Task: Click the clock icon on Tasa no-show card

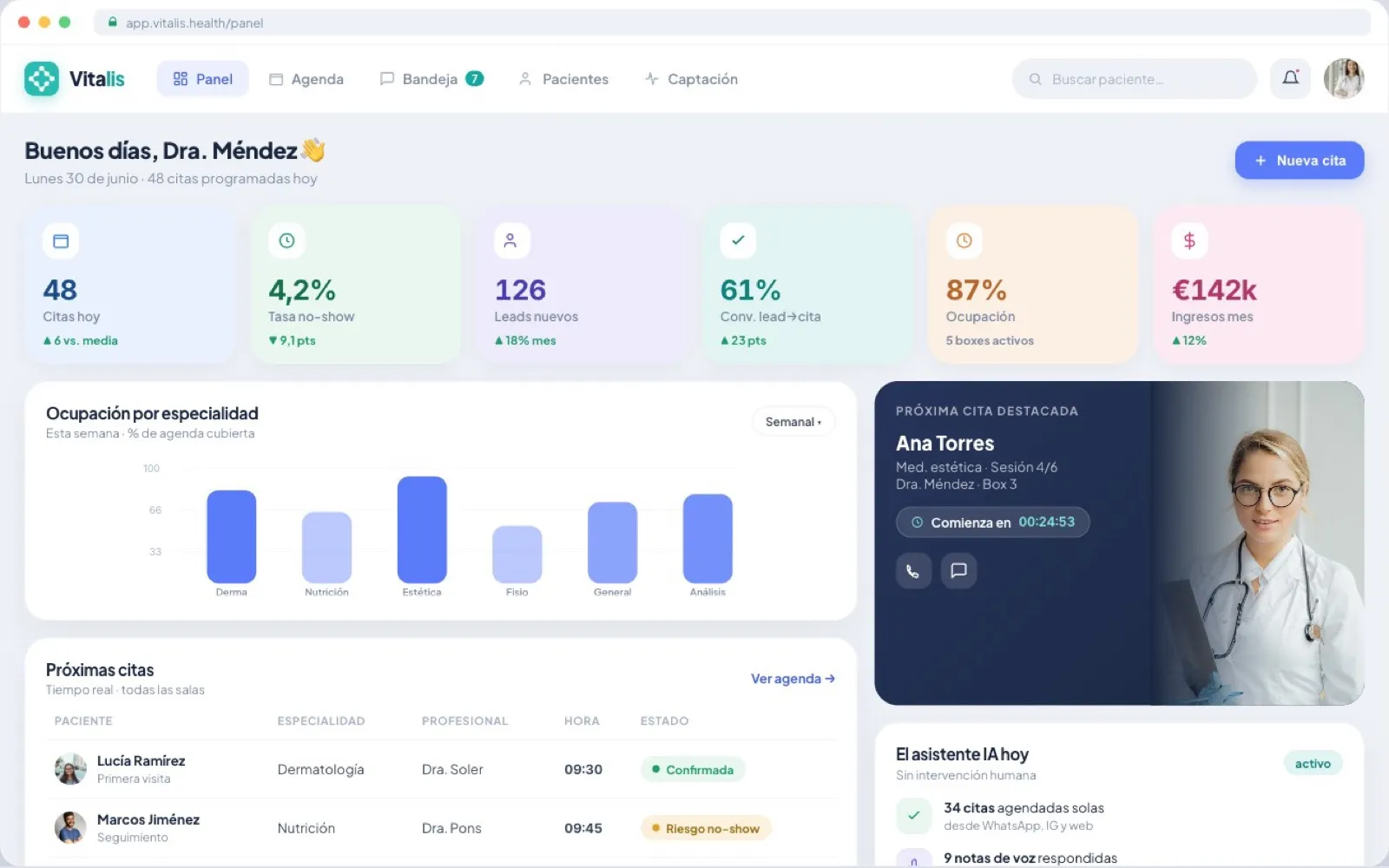Action: [286, 240]
